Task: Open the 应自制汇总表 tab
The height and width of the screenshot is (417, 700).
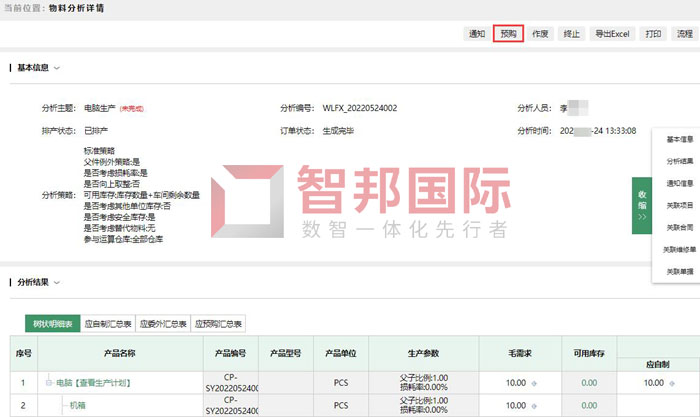Action: 107,324
